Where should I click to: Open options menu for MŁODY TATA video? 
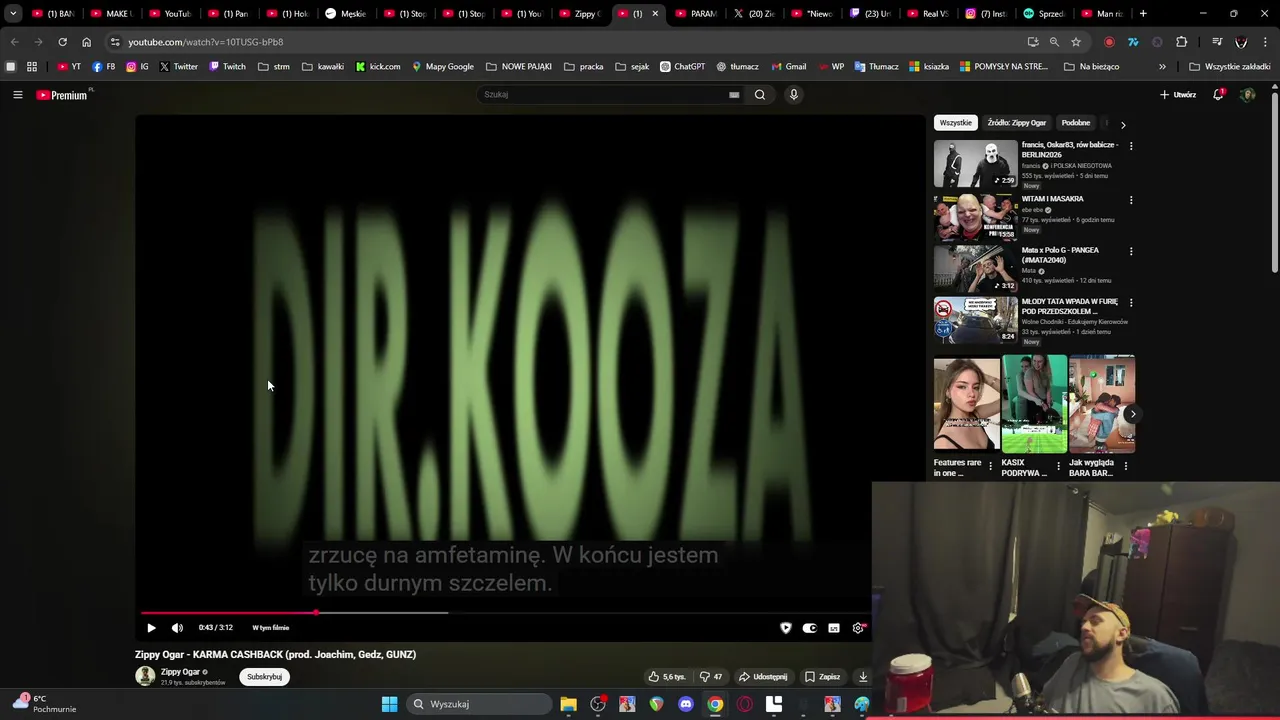coord(1131,302)
